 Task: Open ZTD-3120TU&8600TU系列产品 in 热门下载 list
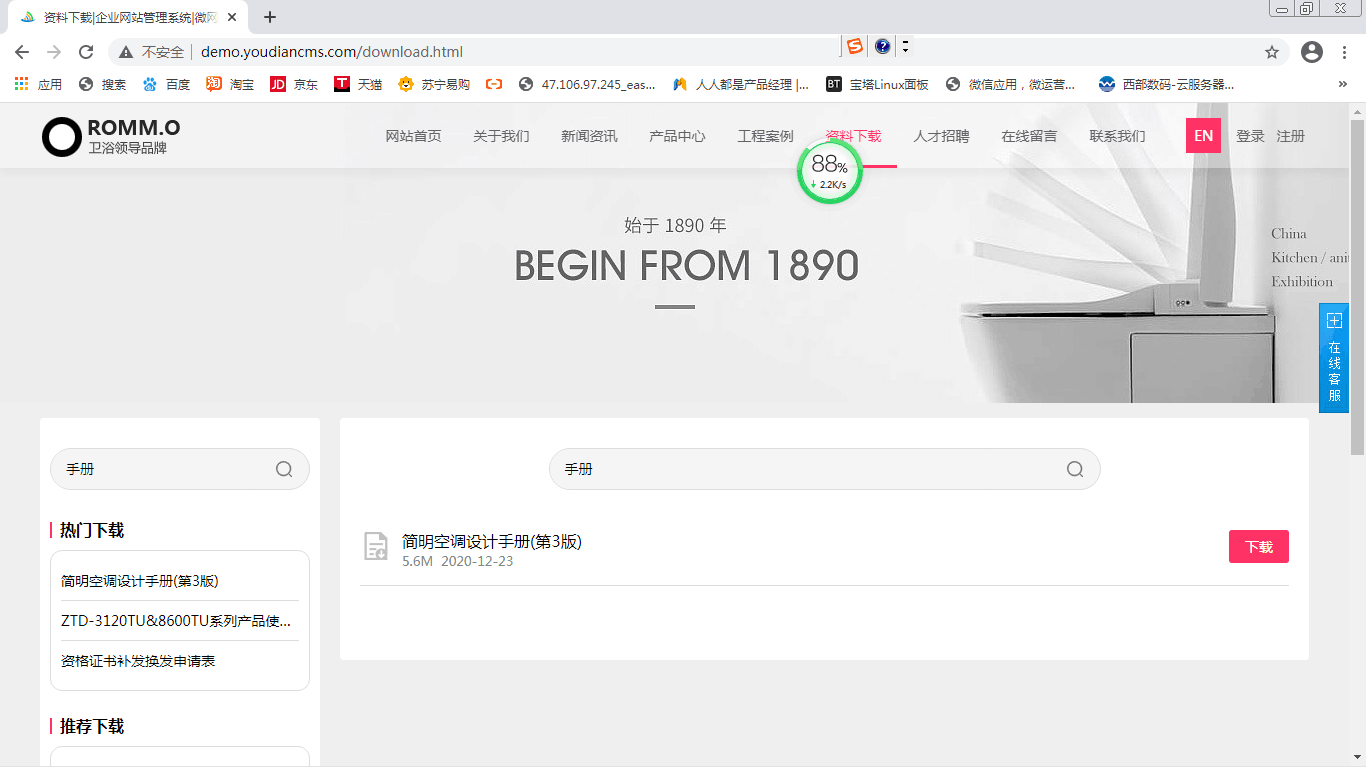click(x=176, y=621)
